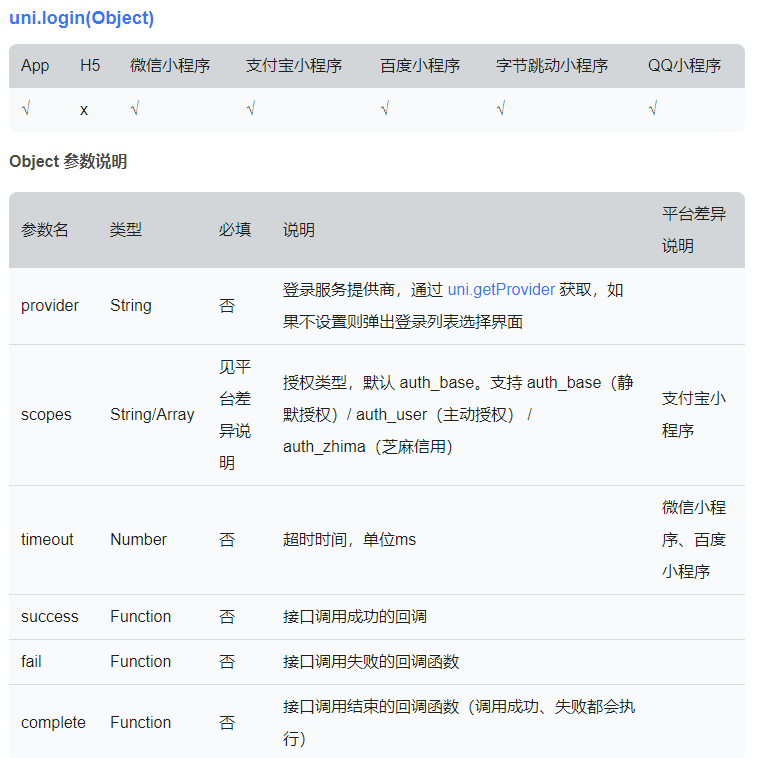758x758 pixels.
Task: Select the '类型' column header
Action: pyautogui.click(x=126, y=230)
